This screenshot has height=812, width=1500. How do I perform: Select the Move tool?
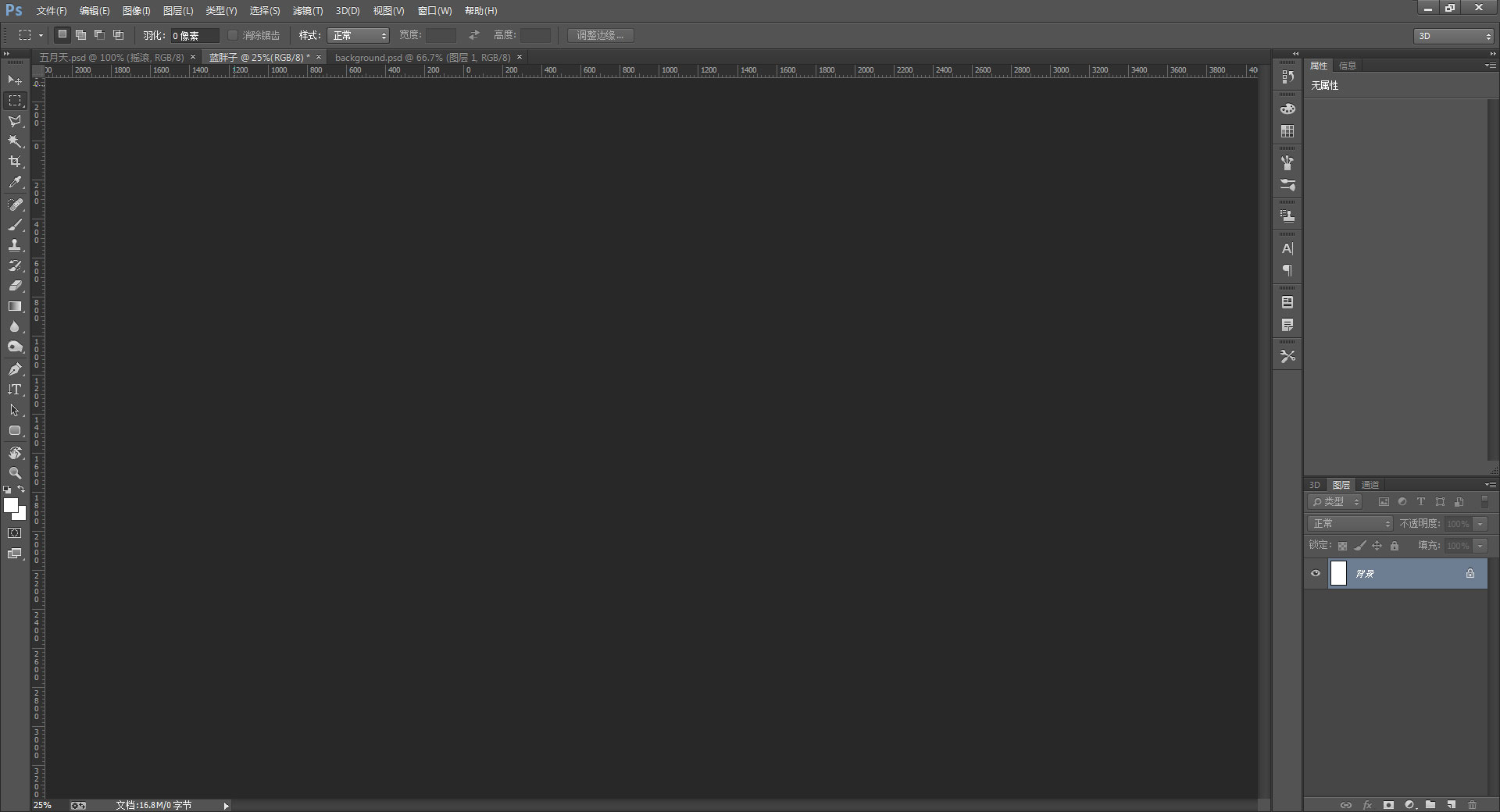15,80
